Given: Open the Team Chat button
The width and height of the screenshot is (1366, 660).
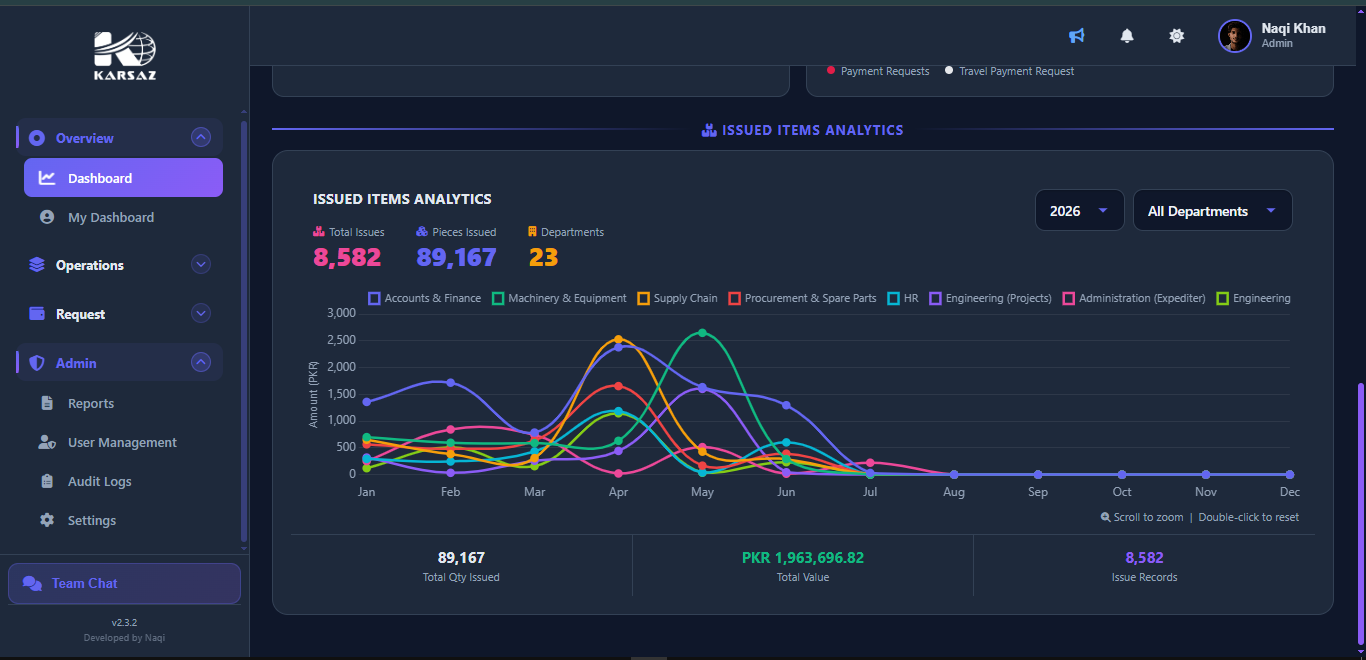Looking at the screenshot, I should pos(124,584).
